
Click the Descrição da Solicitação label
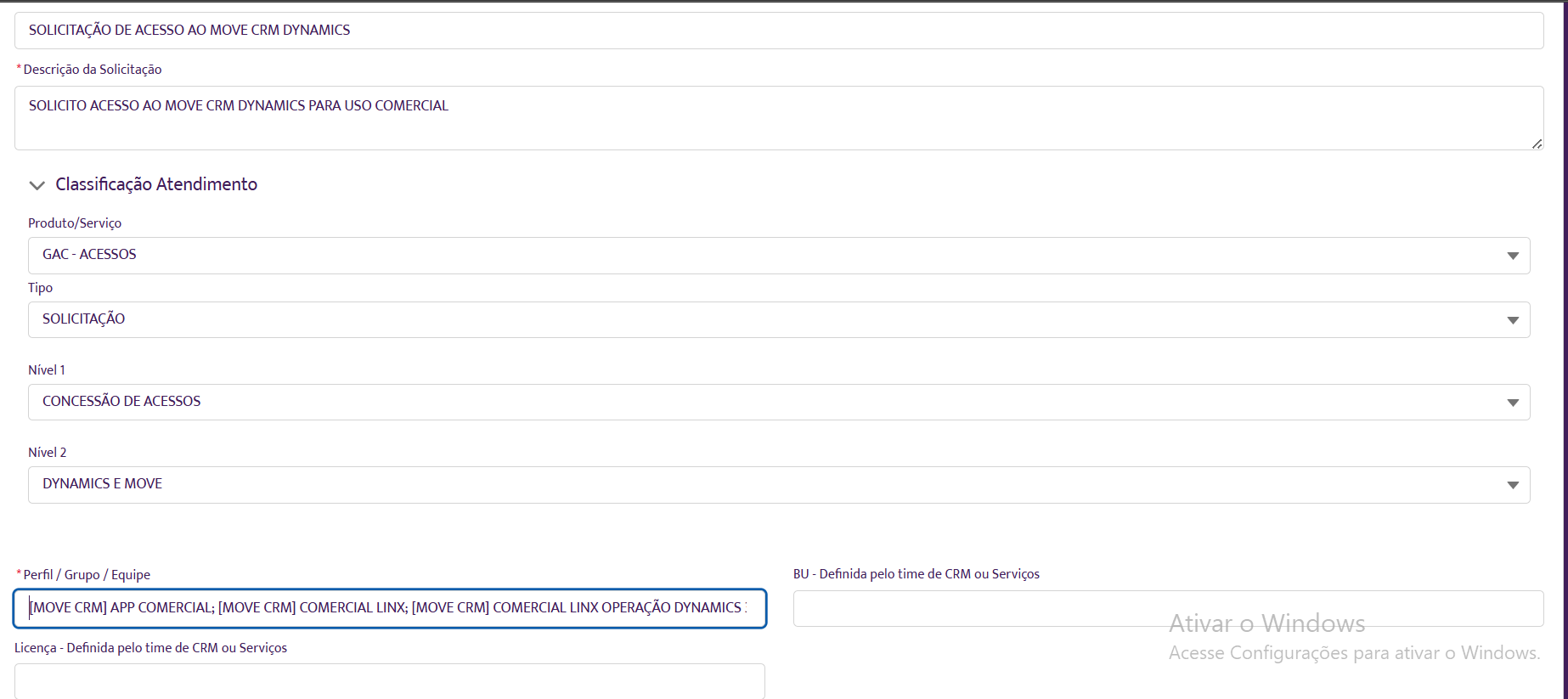pyautogui.click(x=93, y=70)
